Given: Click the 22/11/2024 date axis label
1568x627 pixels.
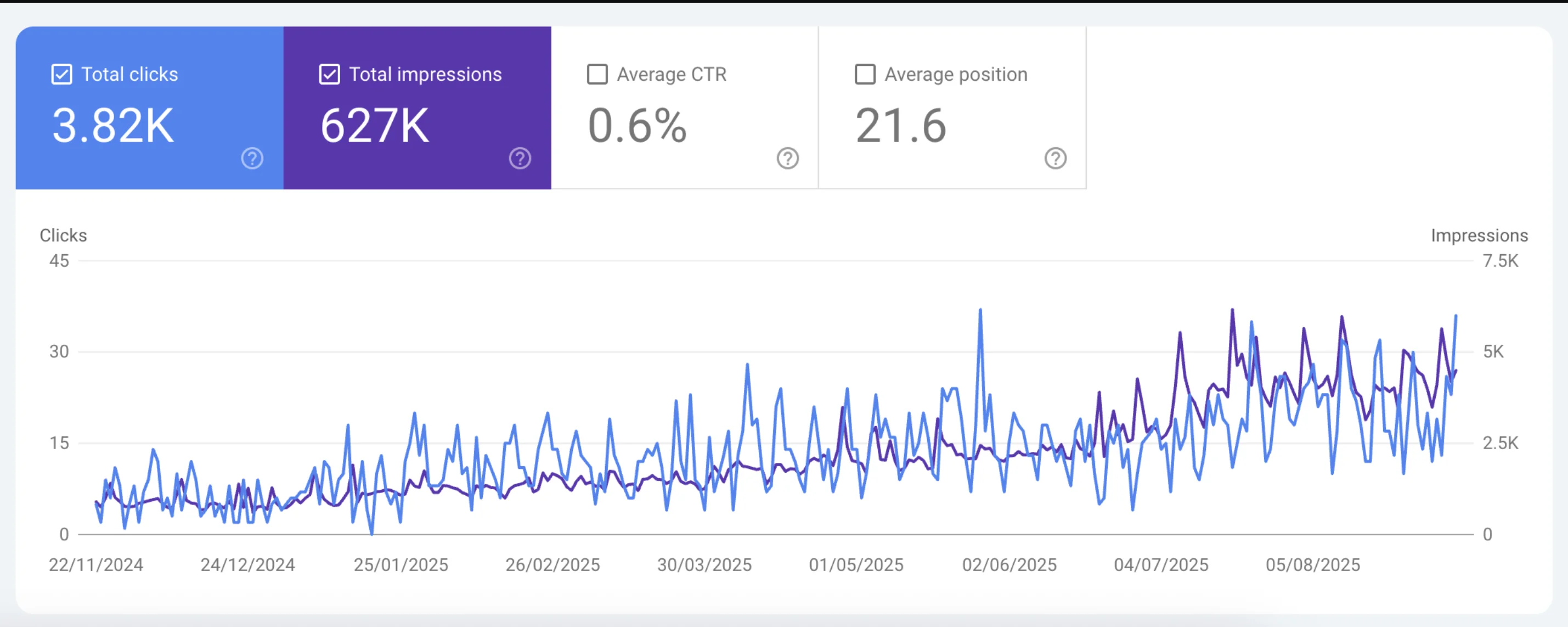Looking at the screenshot, I should click(x=96, y=565).
